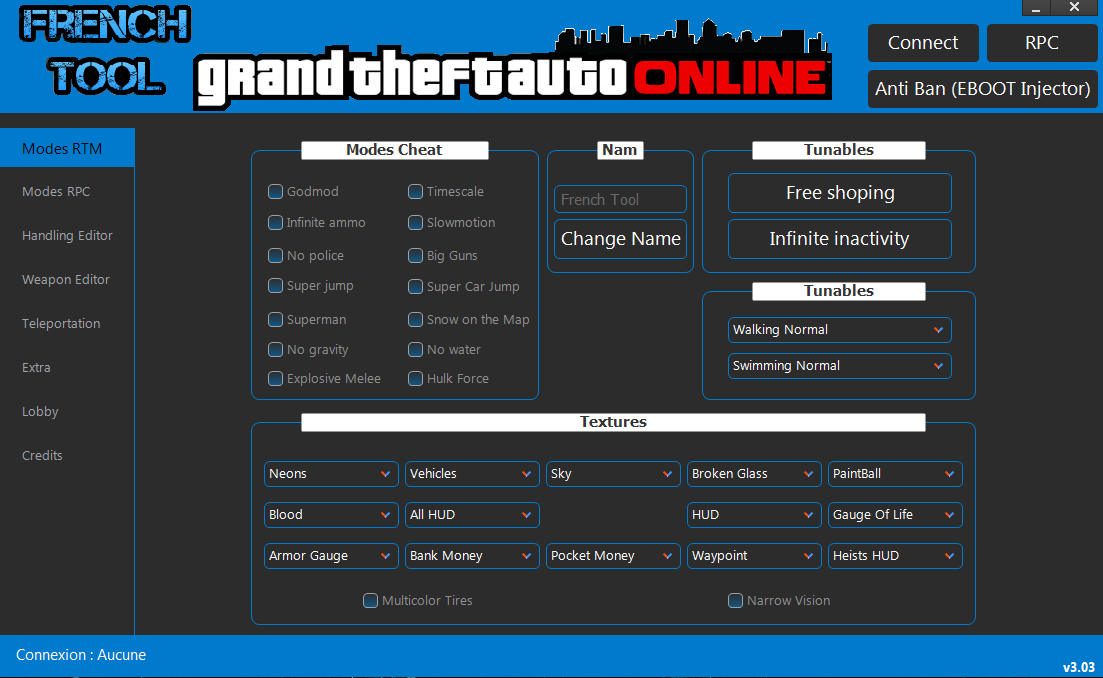Launch Anti Ban (EBOOT Injector)

[983, 89]
